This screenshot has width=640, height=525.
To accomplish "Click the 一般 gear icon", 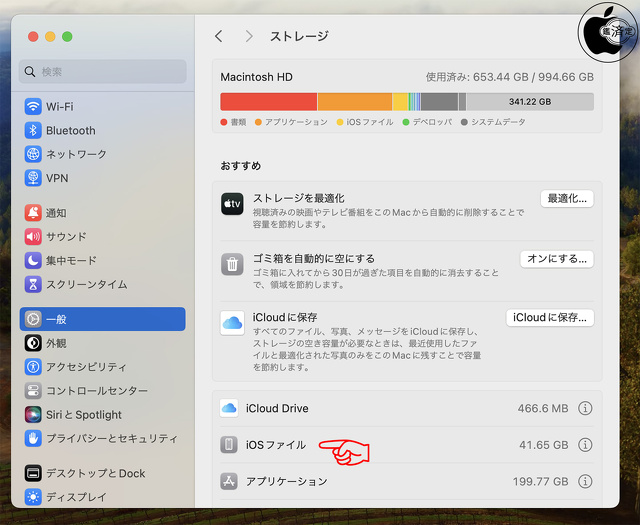I will point(33,319).
